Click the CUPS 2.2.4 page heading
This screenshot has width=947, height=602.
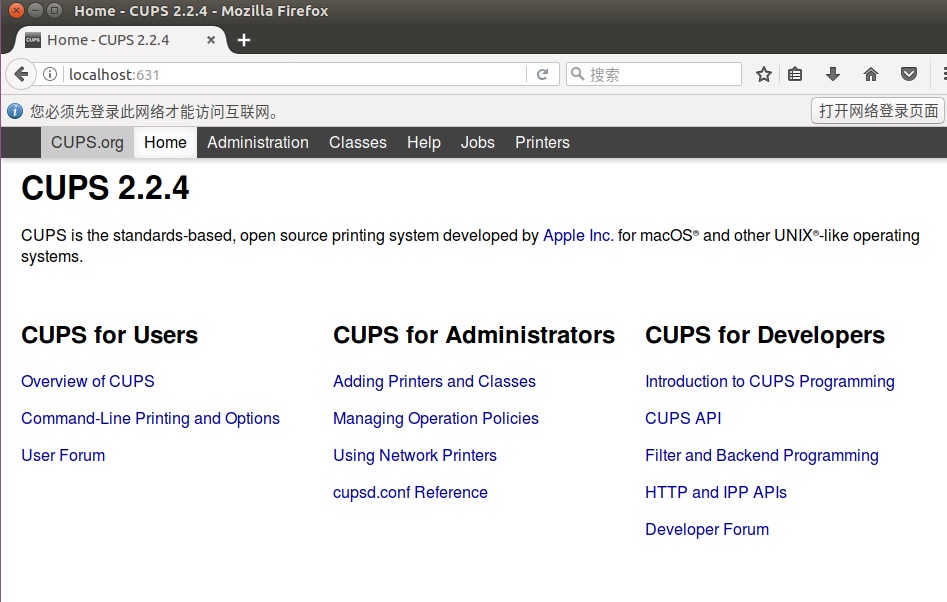coord(105,188)
